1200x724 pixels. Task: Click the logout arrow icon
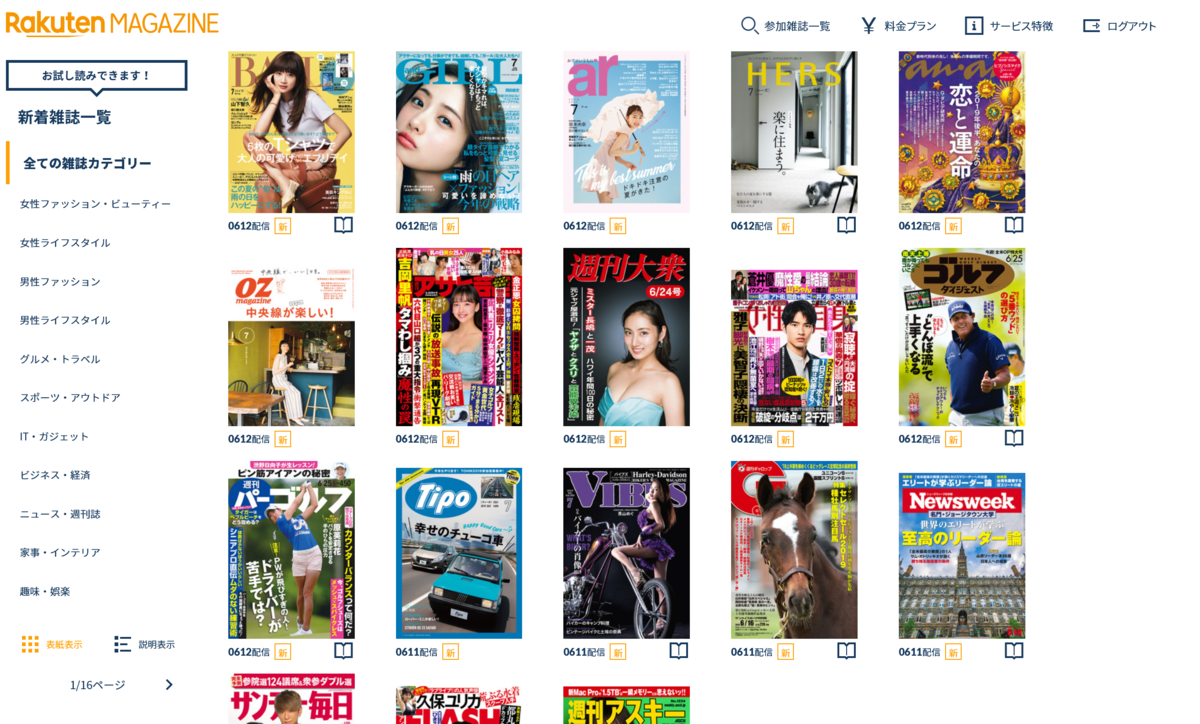pos(1091,25)
